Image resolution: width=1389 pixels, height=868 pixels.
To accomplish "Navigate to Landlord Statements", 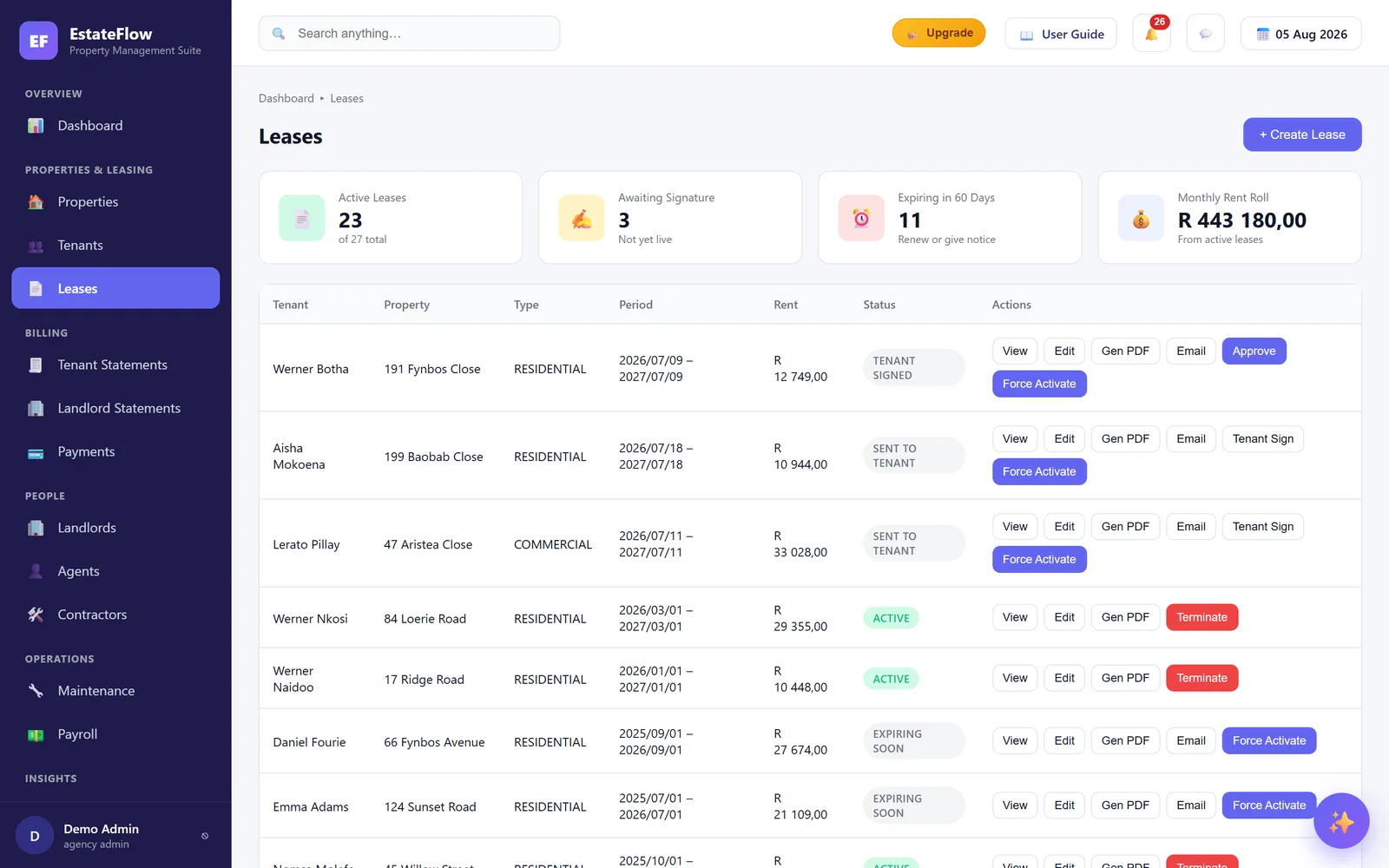I will coord(115,409).
